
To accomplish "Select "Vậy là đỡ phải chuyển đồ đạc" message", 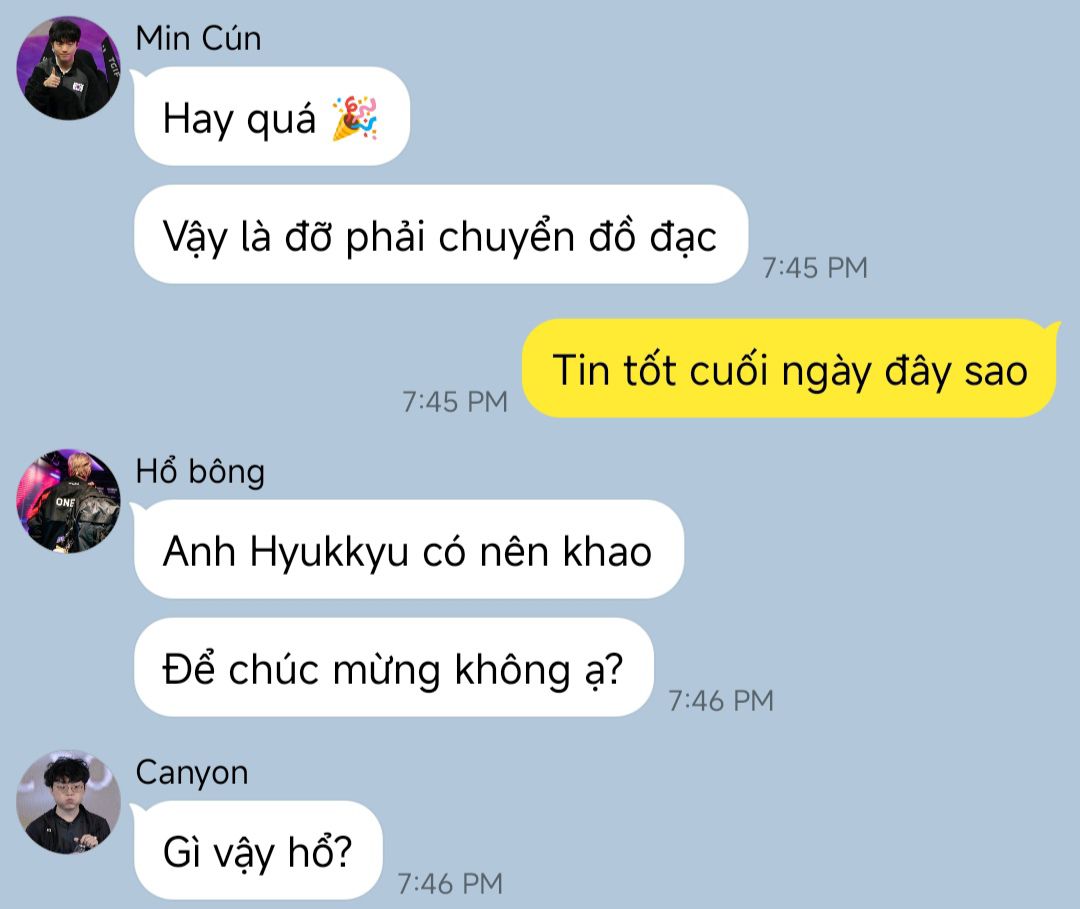I will 441,234.
